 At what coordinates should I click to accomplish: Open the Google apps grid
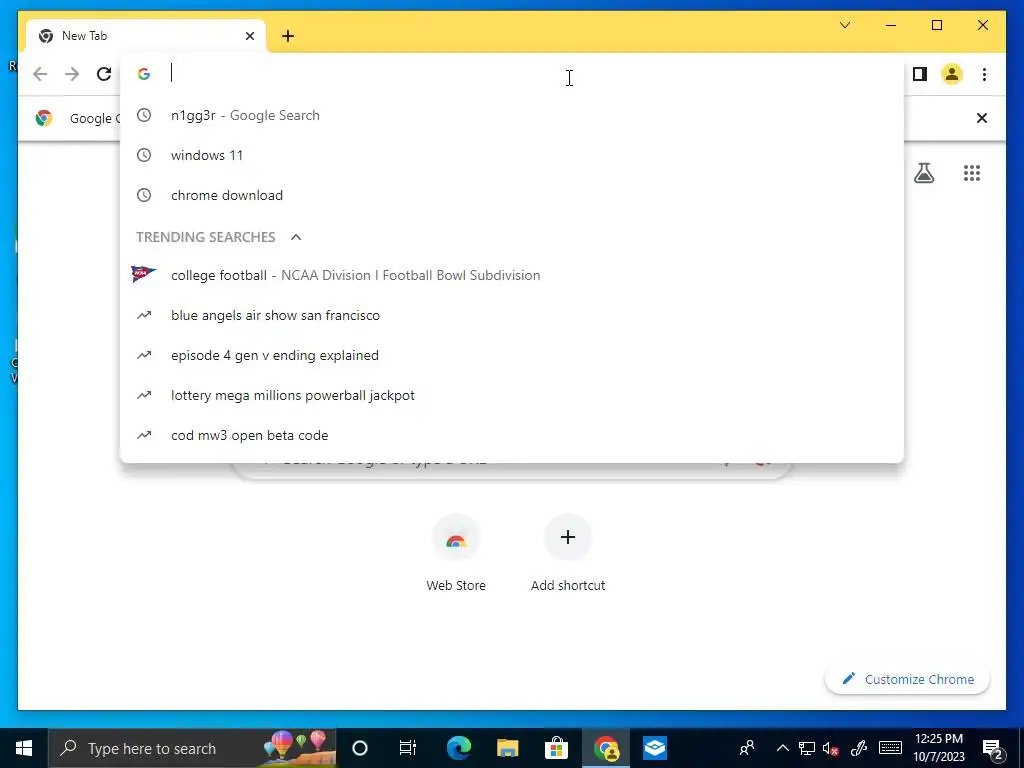[972, 173]
